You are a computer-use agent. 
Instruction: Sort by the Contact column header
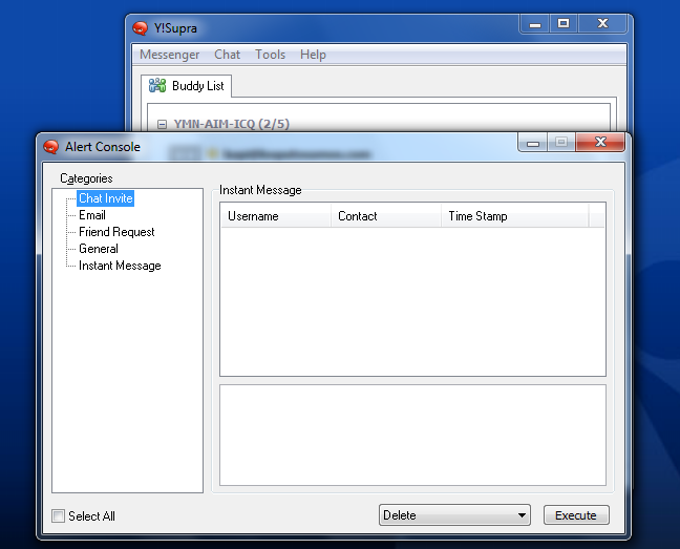(x=386, y=216)
